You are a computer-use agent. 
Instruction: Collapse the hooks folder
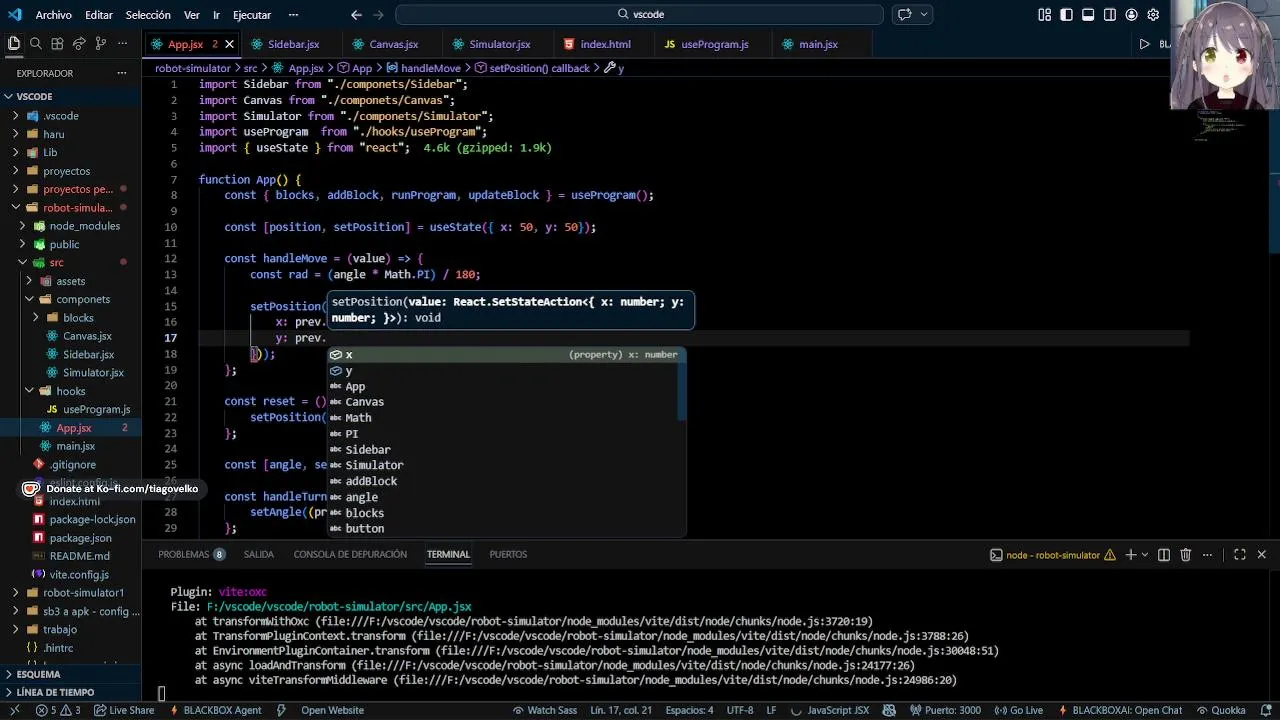click(x=70, y=391)
